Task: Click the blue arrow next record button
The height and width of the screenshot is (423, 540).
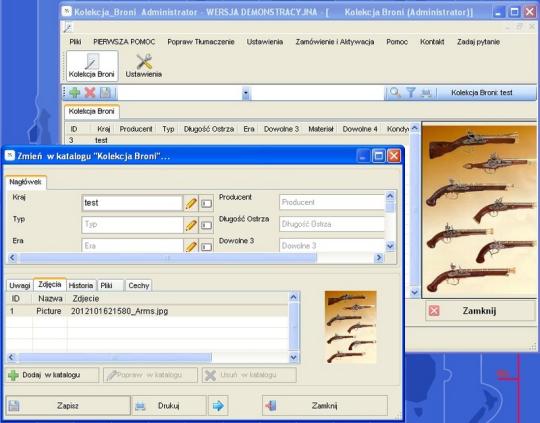Action: click(x=218, y=406)
